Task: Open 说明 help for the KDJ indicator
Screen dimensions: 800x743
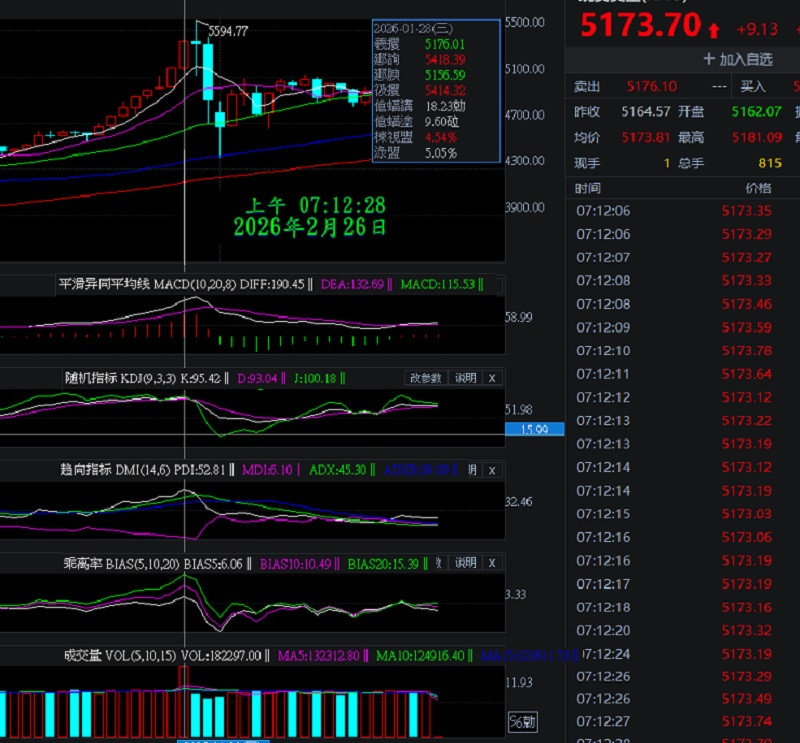Action: click(x=465, y=378)
